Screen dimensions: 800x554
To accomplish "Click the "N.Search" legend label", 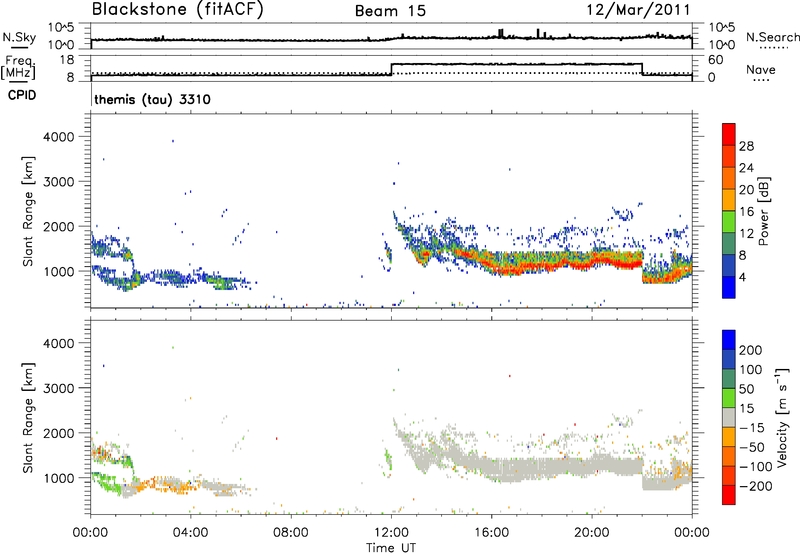I will pyautogui.click(x=772, y=37).
